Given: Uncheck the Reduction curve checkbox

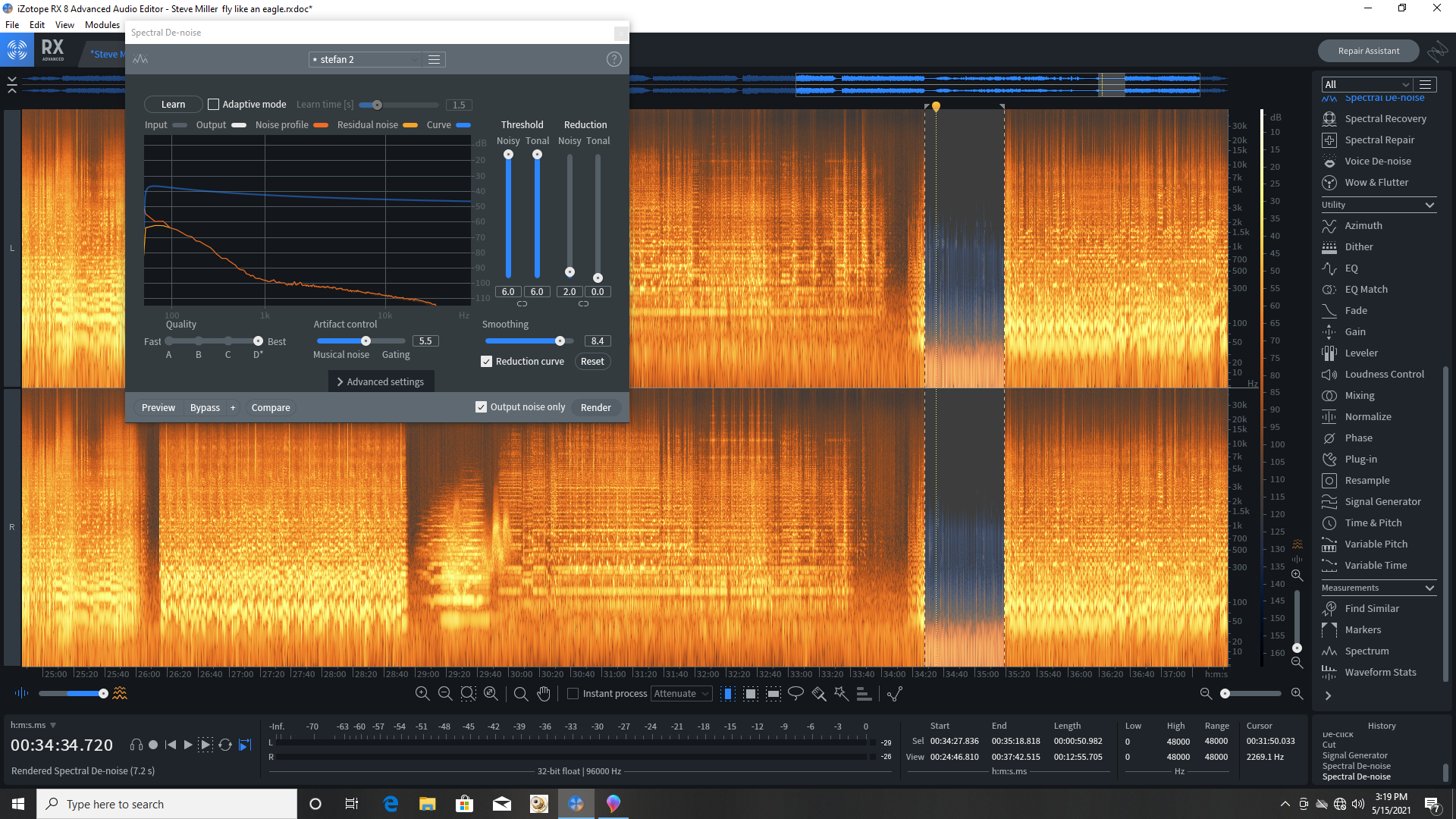Looking at the screenshot, I should click(487, 362).
